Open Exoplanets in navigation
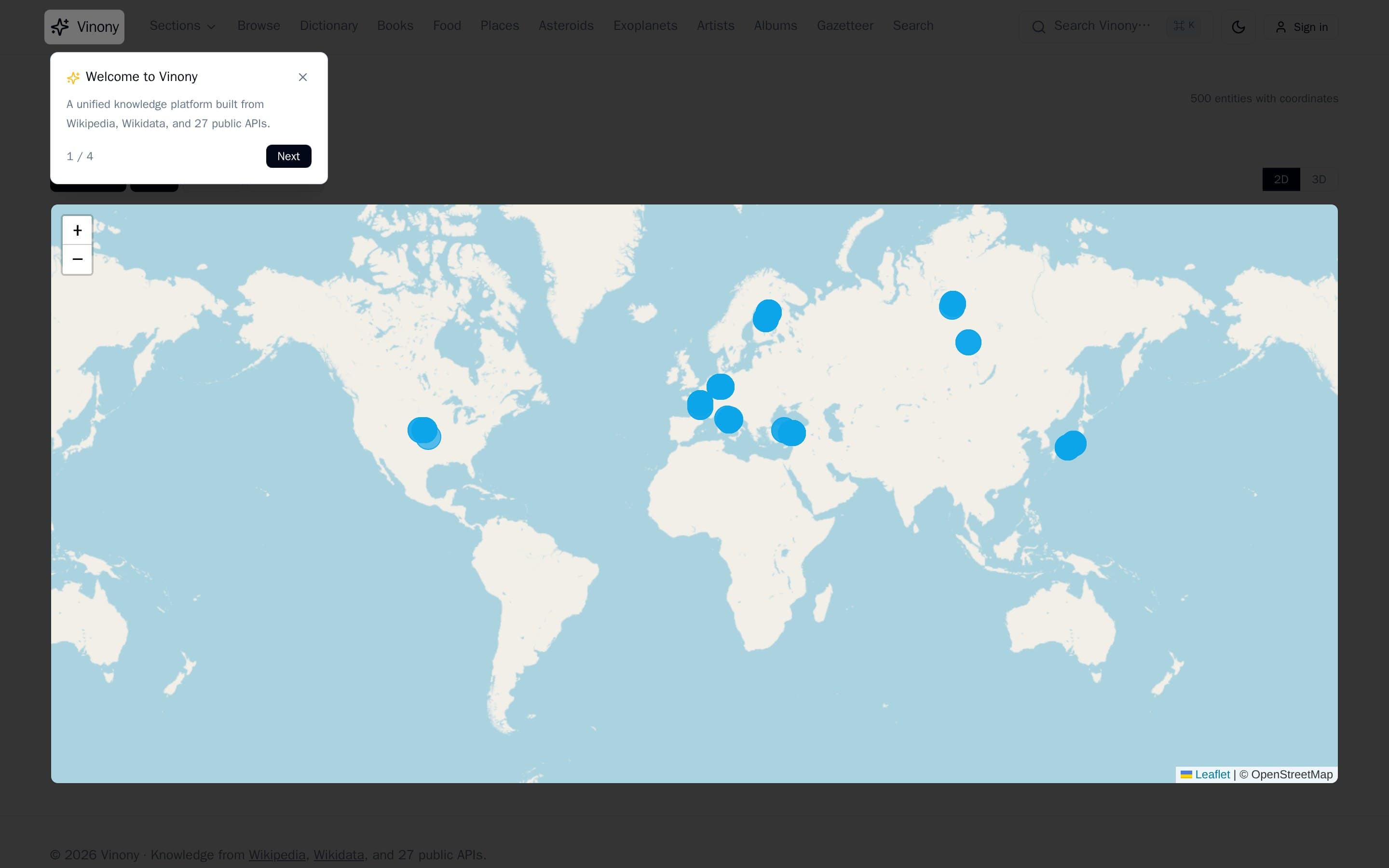1389x868 pixels. (x=645, y=26)
